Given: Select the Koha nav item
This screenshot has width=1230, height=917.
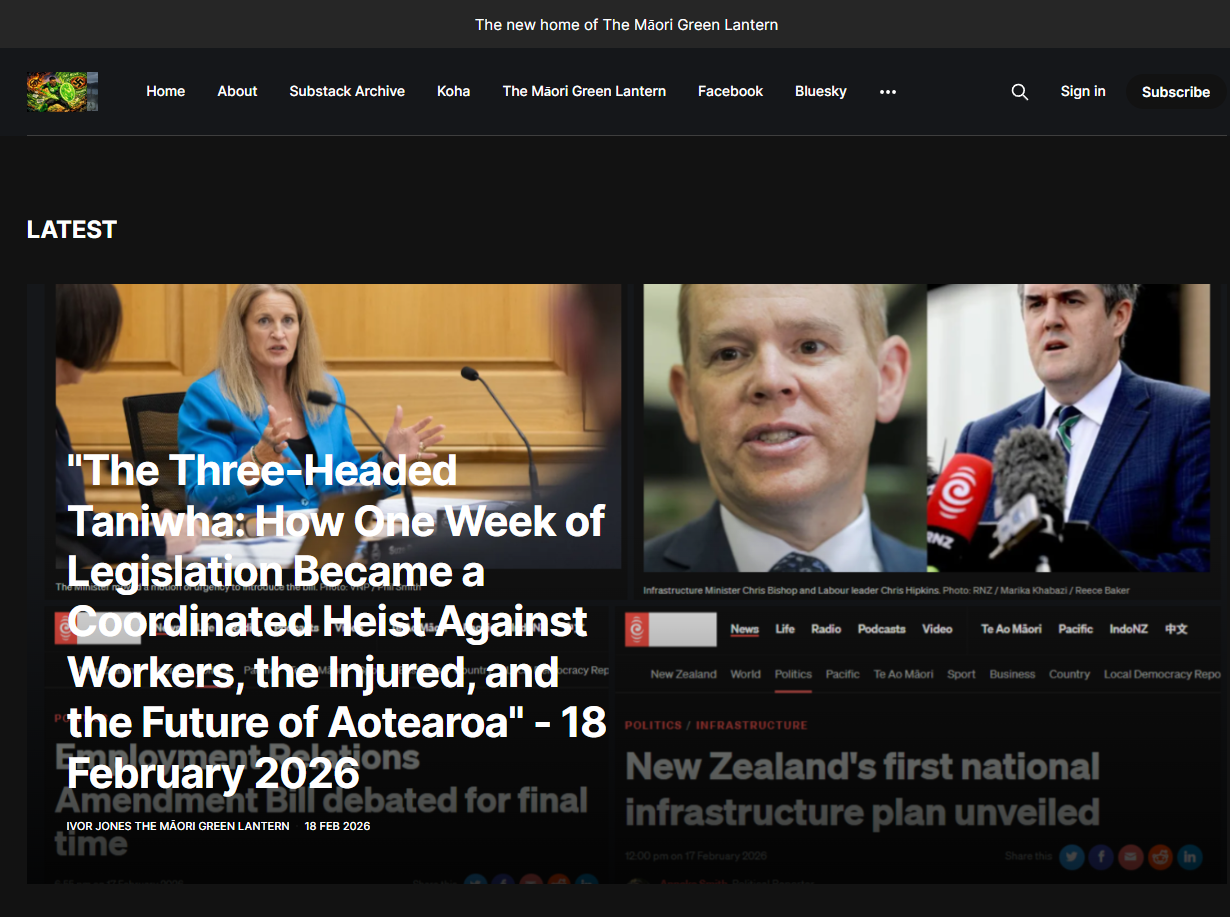Looking at the screenshot, I should point(454,91).
